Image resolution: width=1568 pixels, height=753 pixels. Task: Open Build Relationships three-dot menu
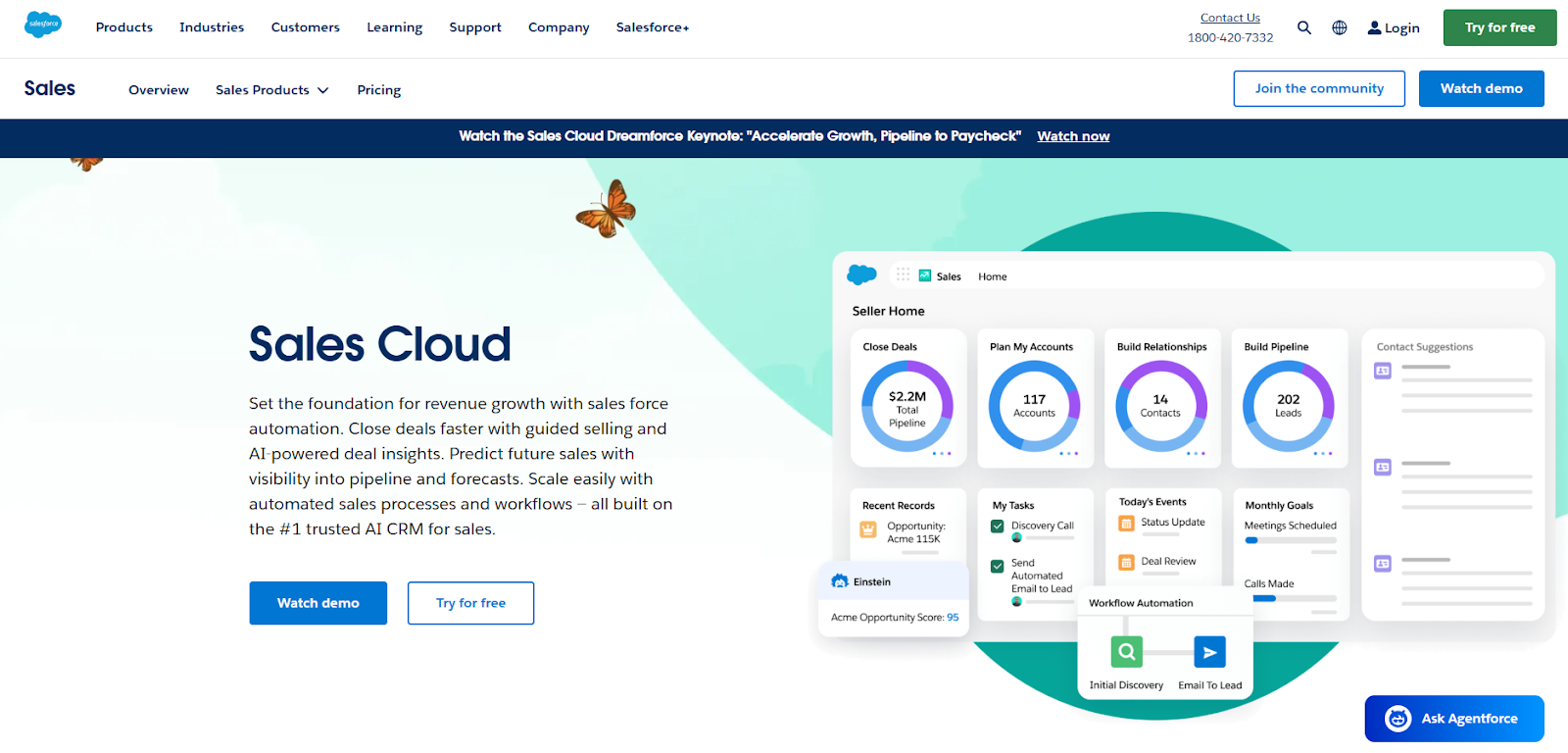point(1197,453)
